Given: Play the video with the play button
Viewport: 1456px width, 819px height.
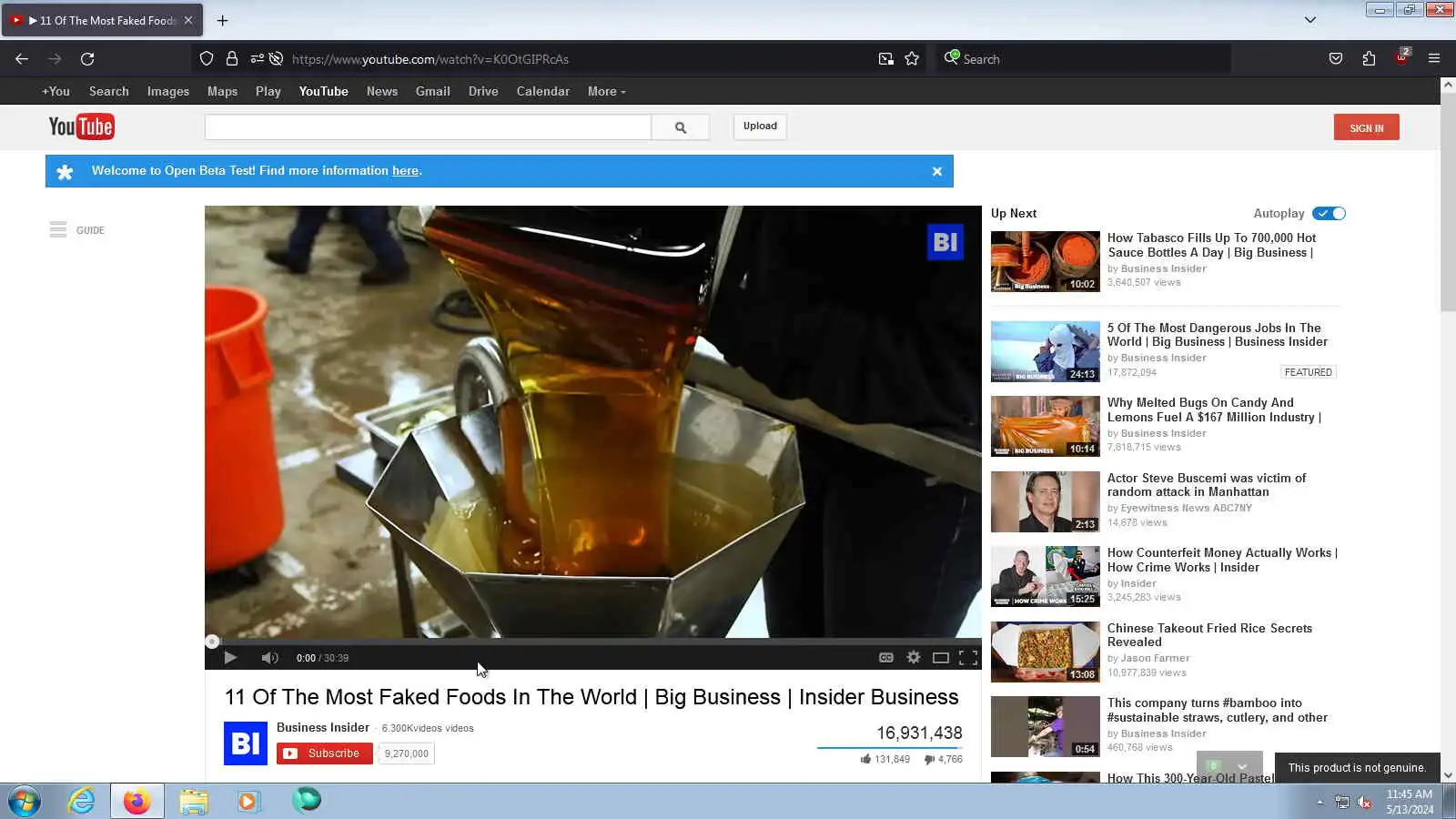Looking at the screenshot, I should (230, 658).
